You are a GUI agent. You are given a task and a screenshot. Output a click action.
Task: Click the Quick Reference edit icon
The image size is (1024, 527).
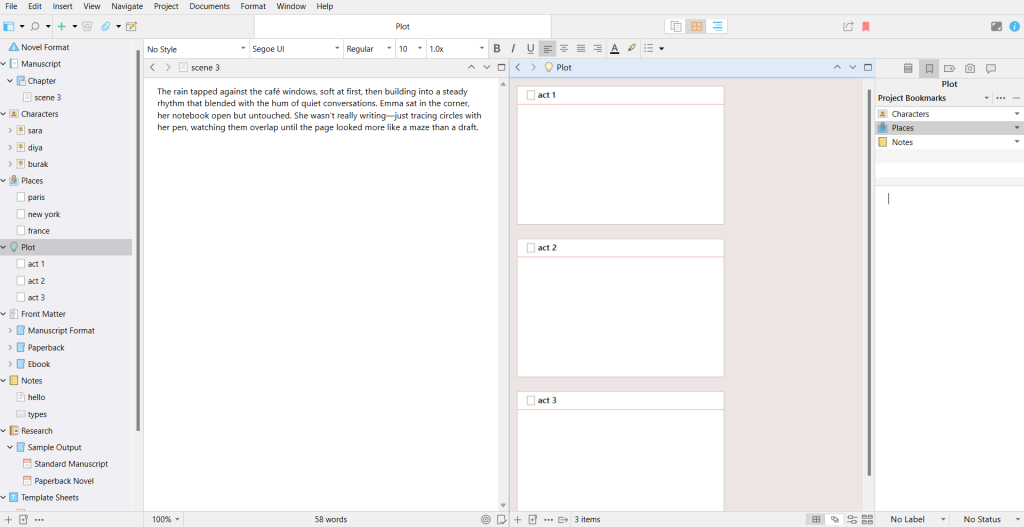point(131,27)
